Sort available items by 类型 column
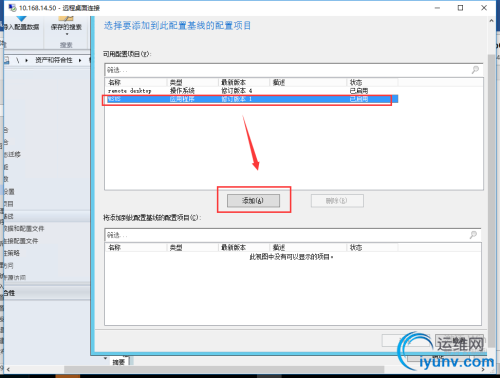The width and height of the screenshot is (500, 378). 193,82
